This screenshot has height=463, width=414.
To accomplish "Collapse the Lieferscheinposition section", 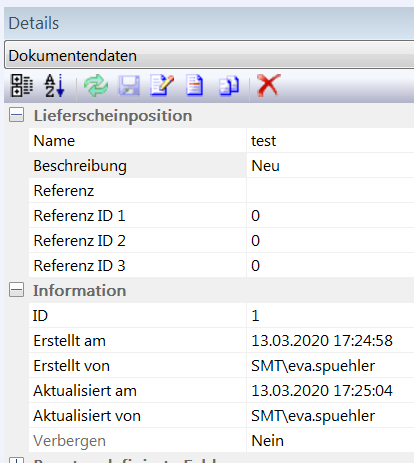I will [16, 115].
